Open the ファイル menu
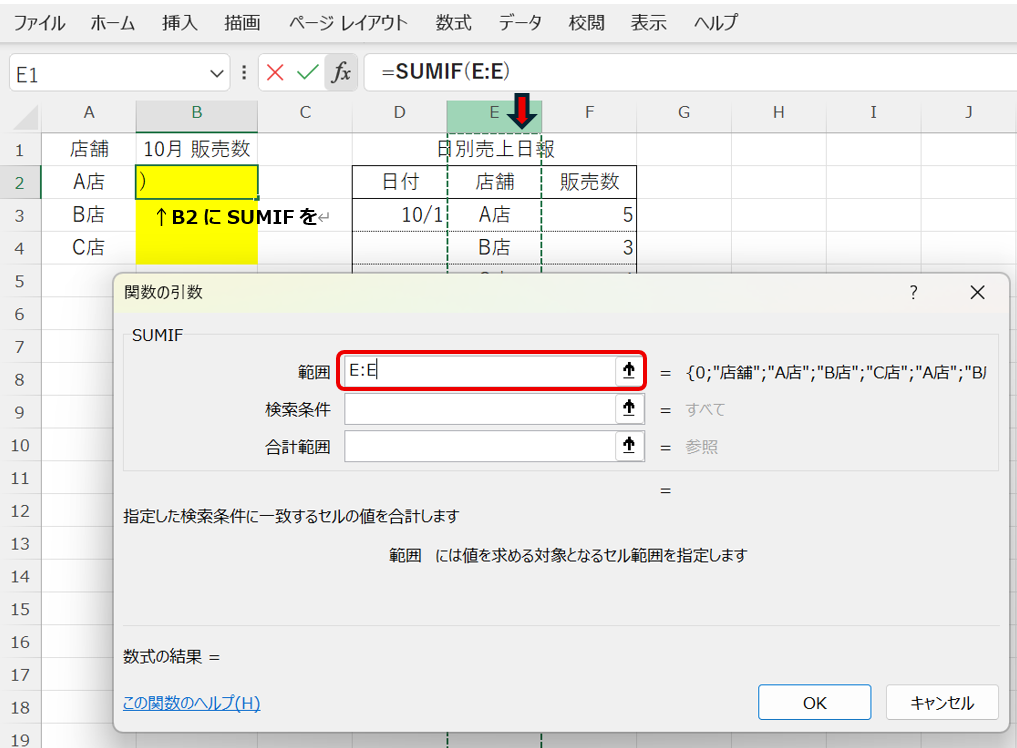The height and width of the screenshot is (748, 1017). point(40,22)
